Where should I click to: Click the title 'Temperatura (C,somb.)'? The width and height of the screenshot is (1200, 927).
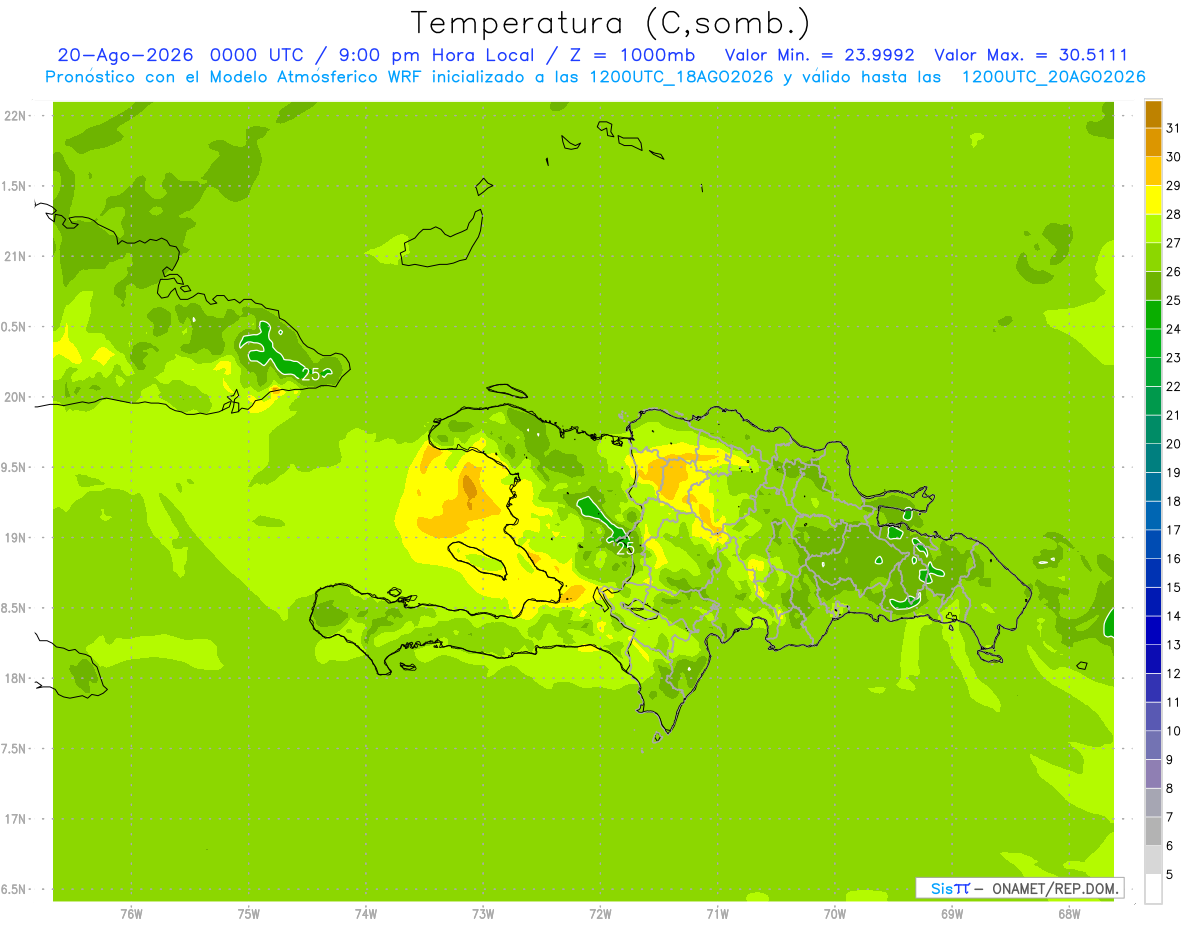(x=610, y=22)
